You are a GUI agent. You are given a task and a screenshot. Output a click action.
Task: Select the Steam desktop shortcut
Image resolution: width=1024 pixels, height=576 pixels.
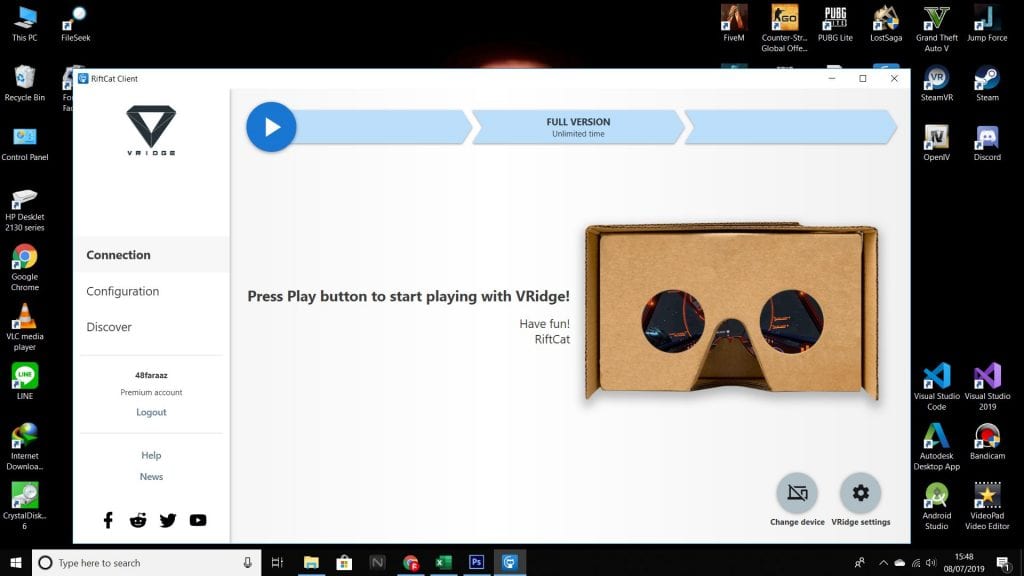[x=987, y=84]
